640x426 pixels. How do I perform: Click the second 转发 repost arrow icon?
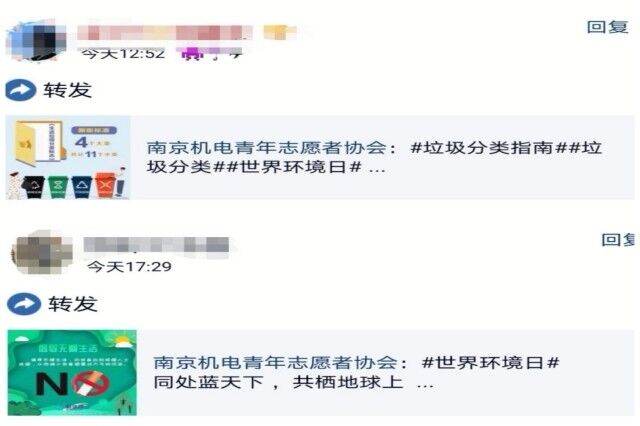24,304
